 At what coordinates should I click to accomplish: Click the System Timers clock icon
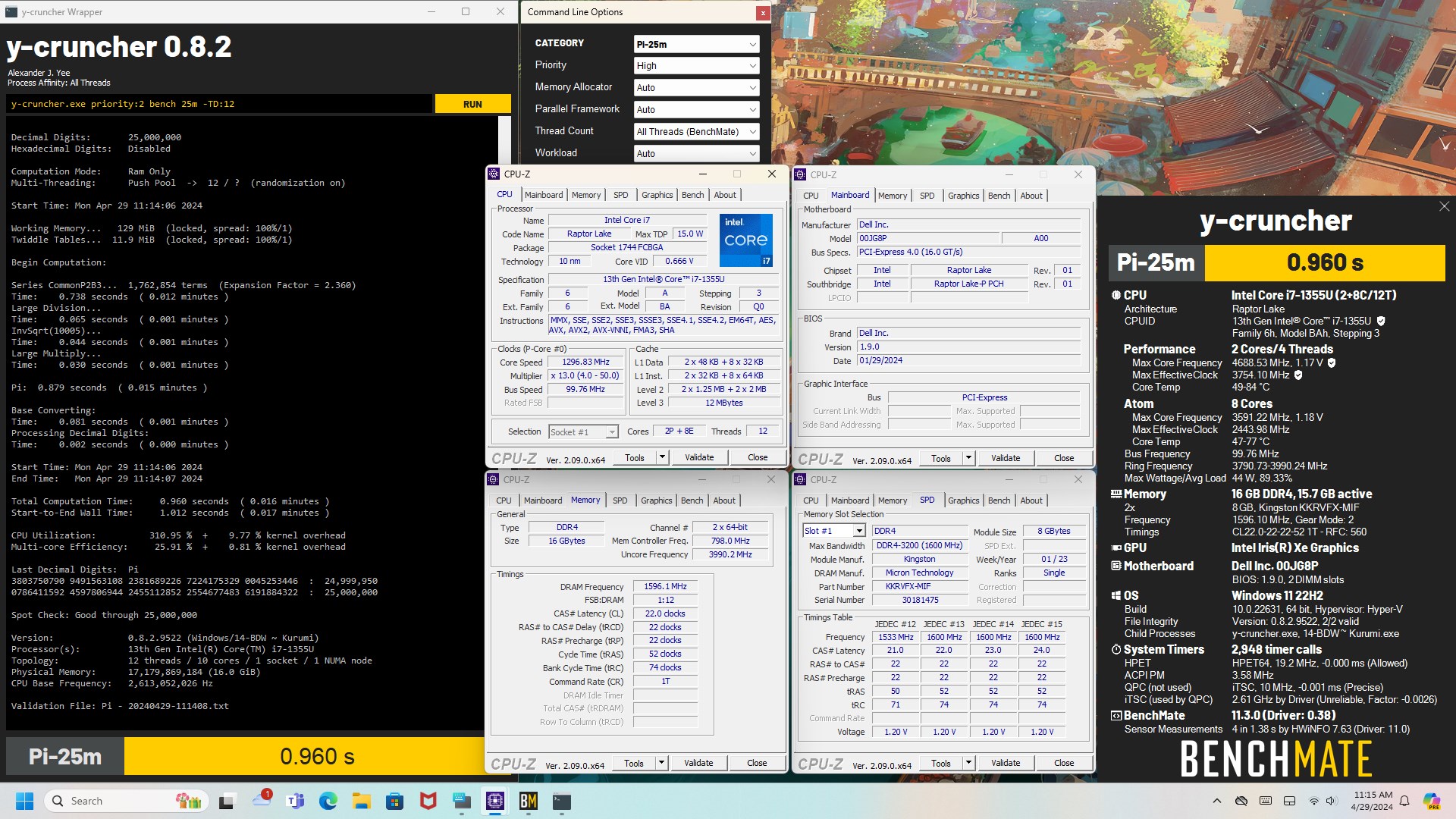pyautogui.click(x=1116, y=650)
